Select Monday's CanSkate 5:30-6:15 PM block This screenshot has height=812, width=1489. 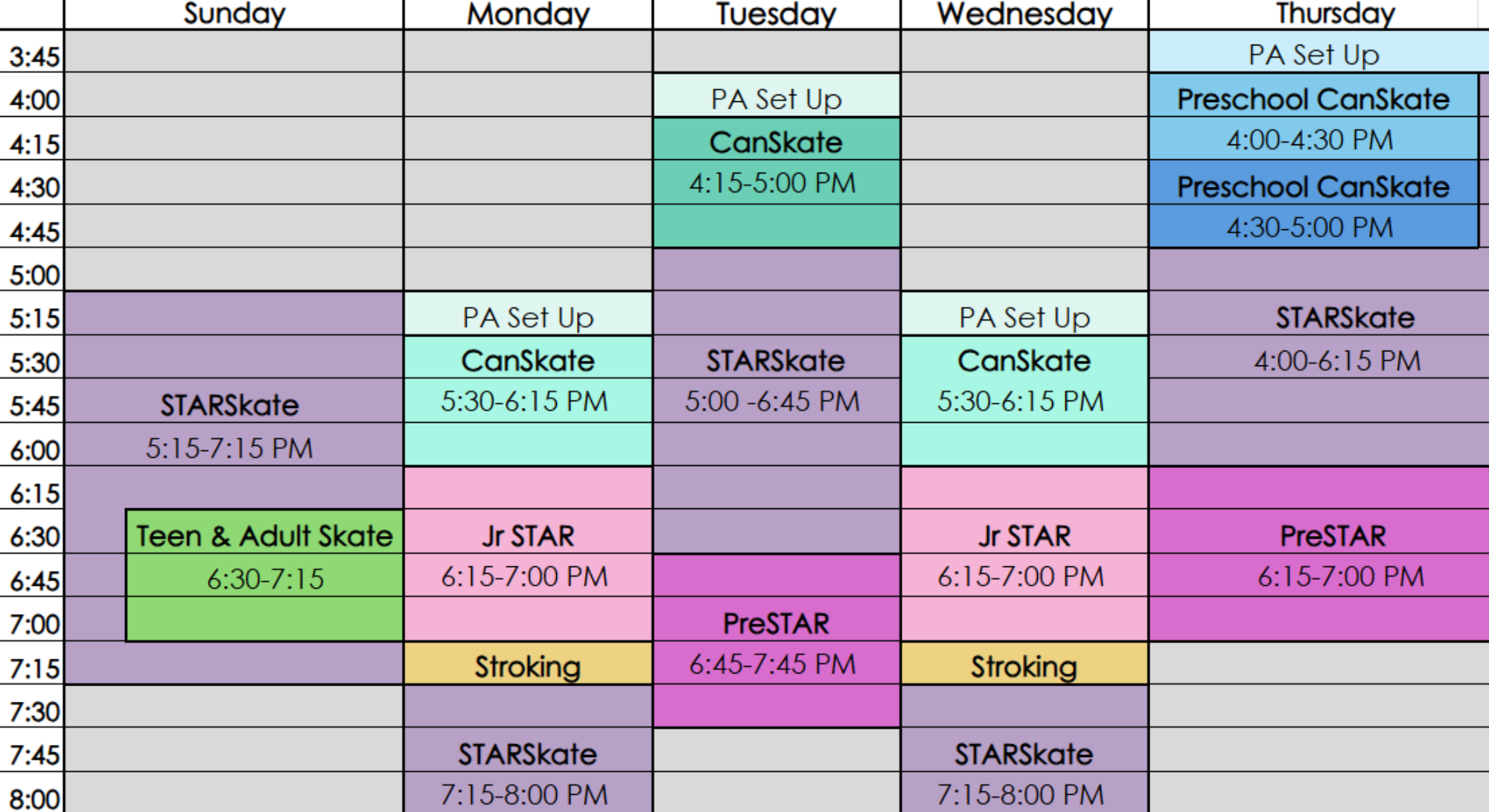(528, 401)
